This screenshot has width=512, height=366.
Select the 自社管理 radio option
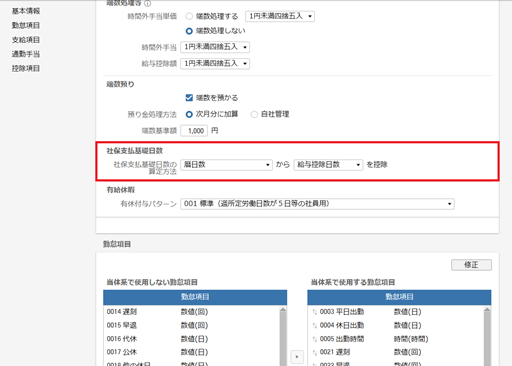coord(254,114)
